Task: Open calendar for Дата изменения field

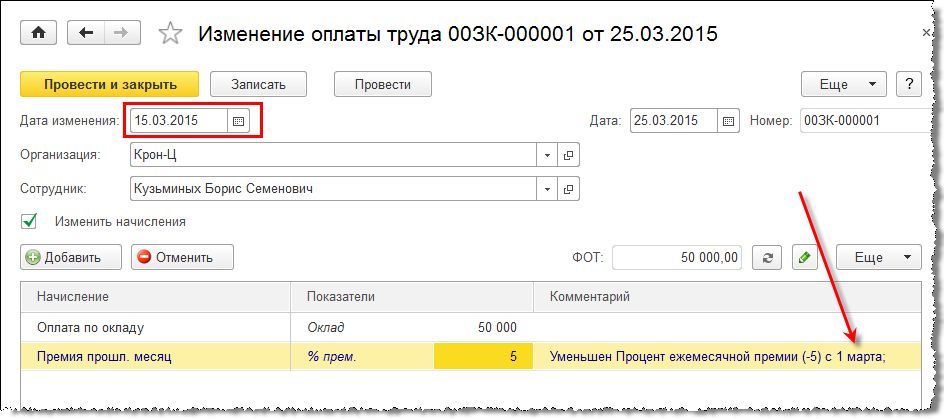Action: (238, 121)
